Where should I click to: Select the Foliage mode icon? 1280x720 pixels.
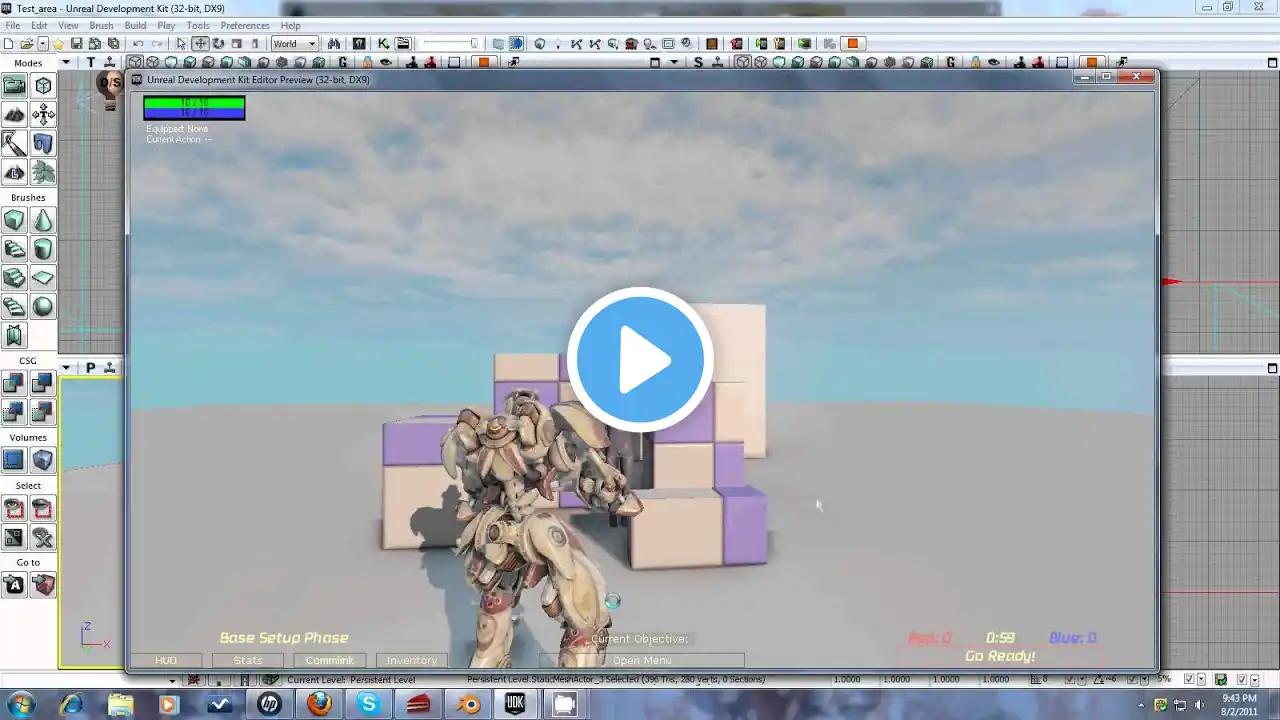(43, 173)
